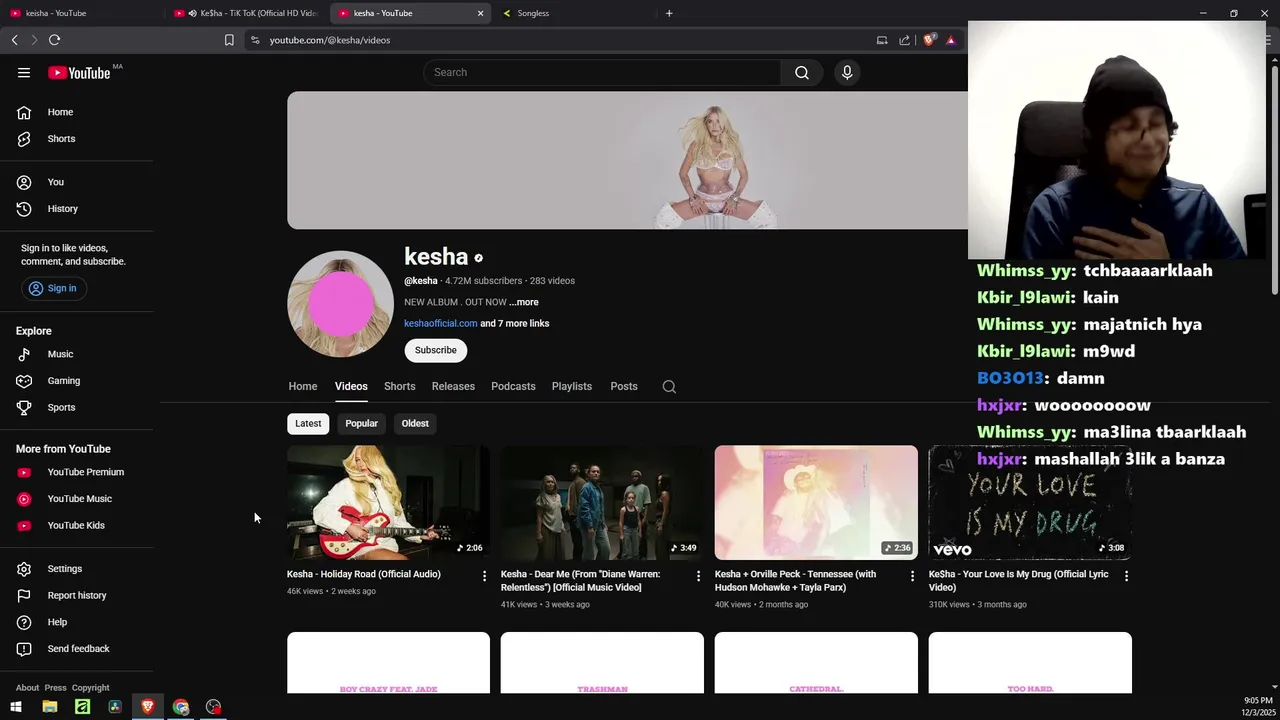
Task: Open Podcasts tab
Action: tap(513, 386)
